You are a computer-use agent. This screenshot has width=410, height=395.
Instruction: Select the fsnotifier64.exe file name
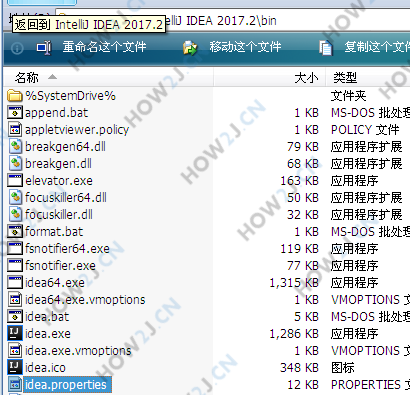(x=67, y=249)
